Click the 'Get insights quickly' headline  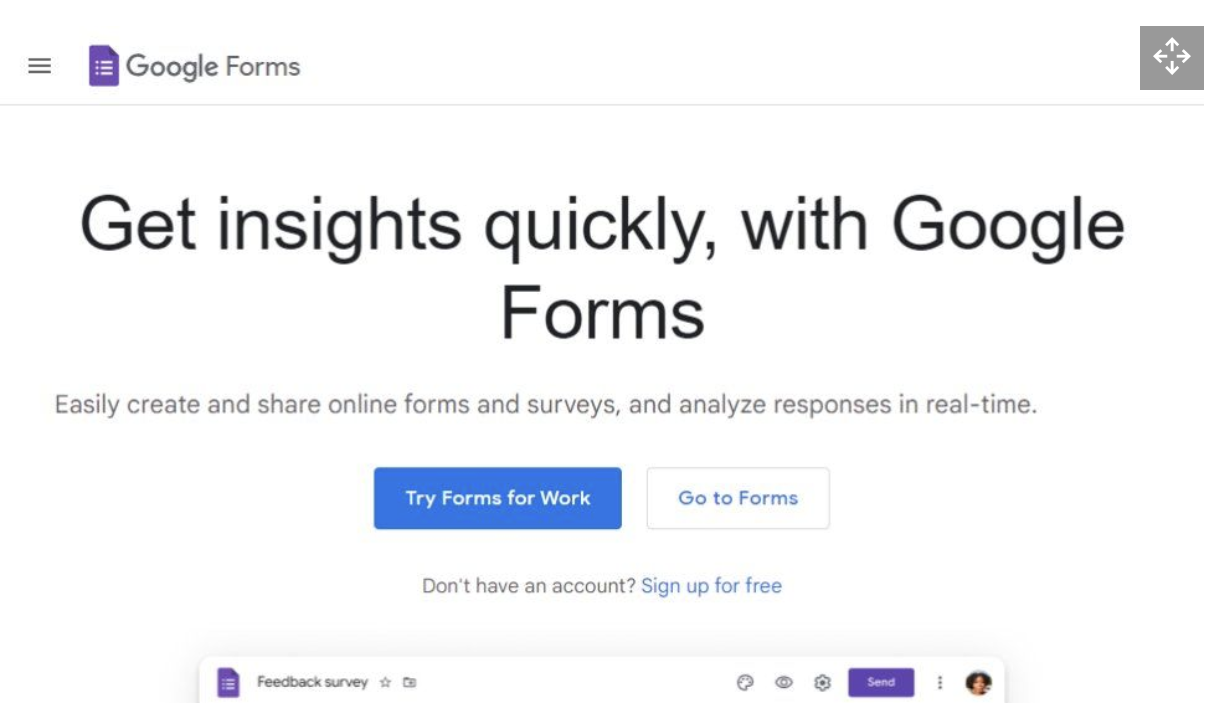602,267
